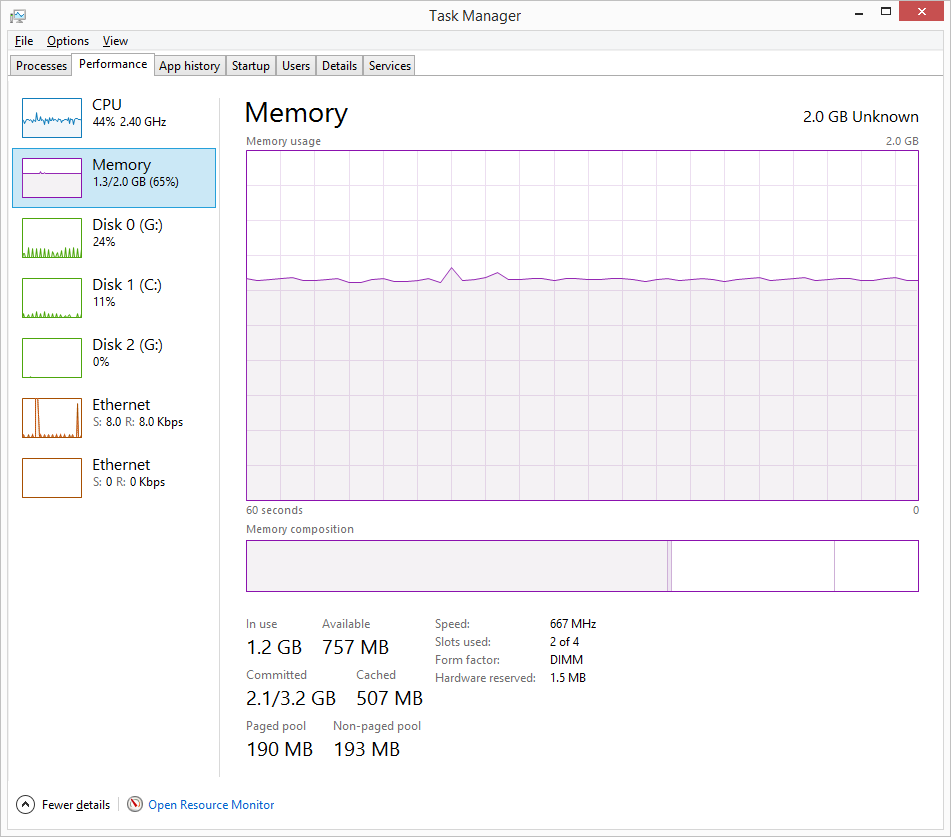Select the idle Ethernet adapter with 0 Kbps
Viewport: 951px width, 837px height.
pyautogui.click(x=52, y=478)
